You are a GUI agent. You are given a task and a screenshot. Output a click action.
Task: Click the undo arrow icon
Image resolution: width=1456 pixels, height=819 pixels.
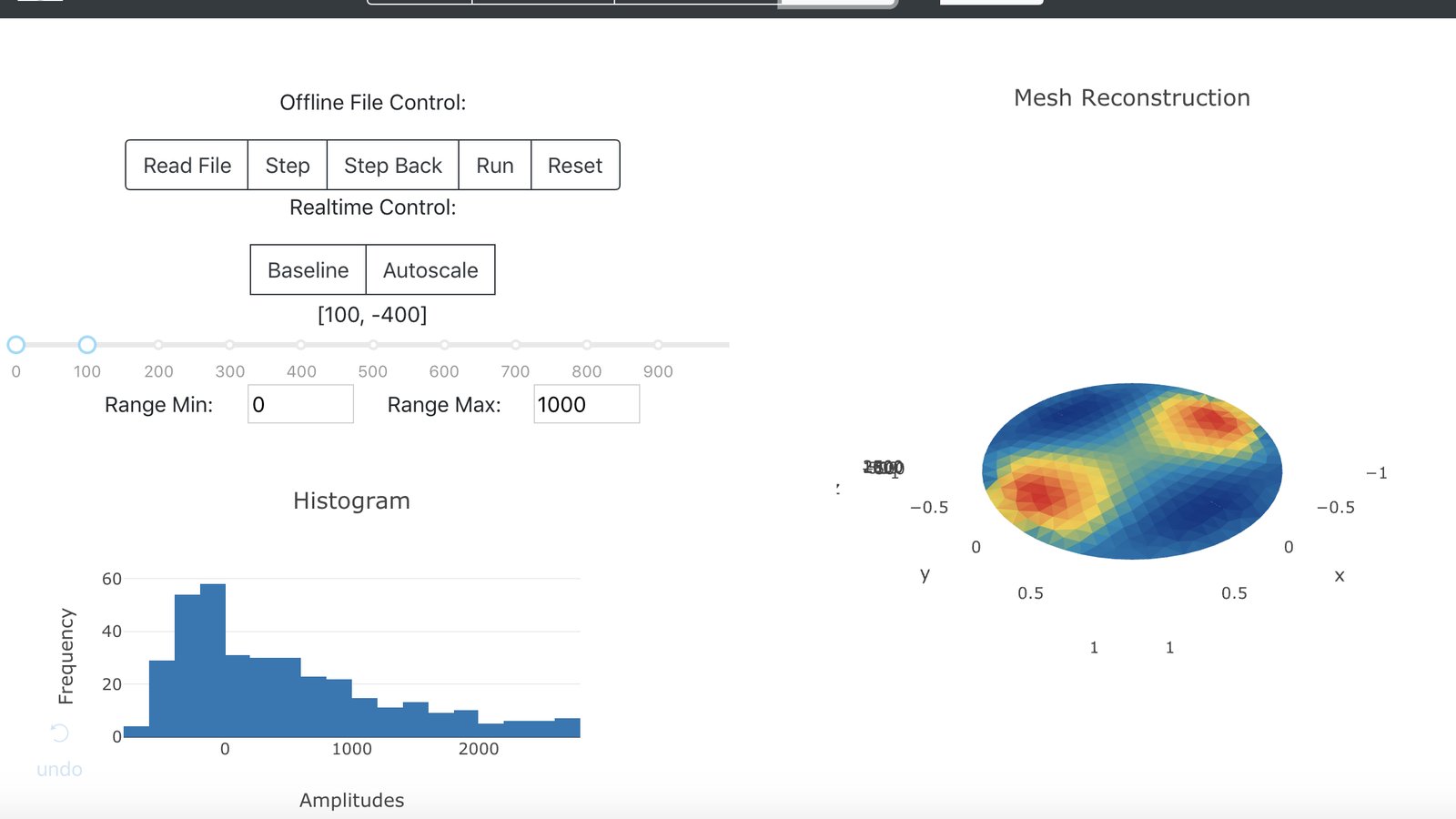pos(59,733)
